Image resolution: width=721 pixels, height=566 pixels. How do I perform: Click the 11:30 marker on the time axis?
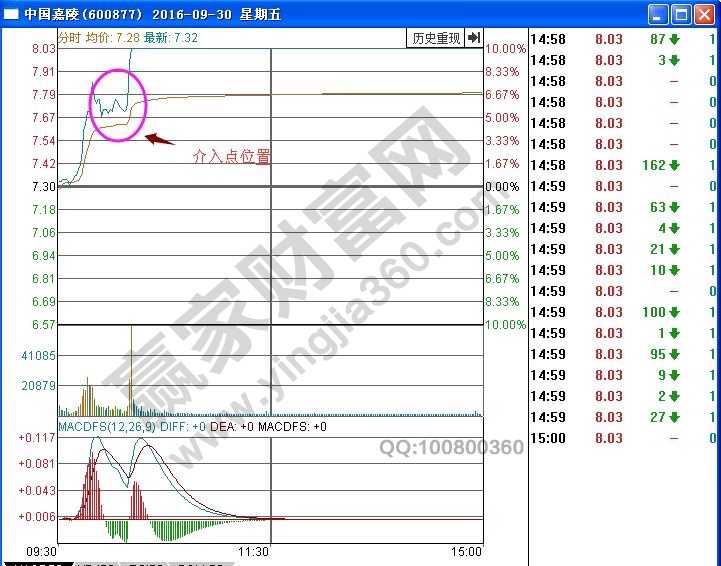pos(254,551)
